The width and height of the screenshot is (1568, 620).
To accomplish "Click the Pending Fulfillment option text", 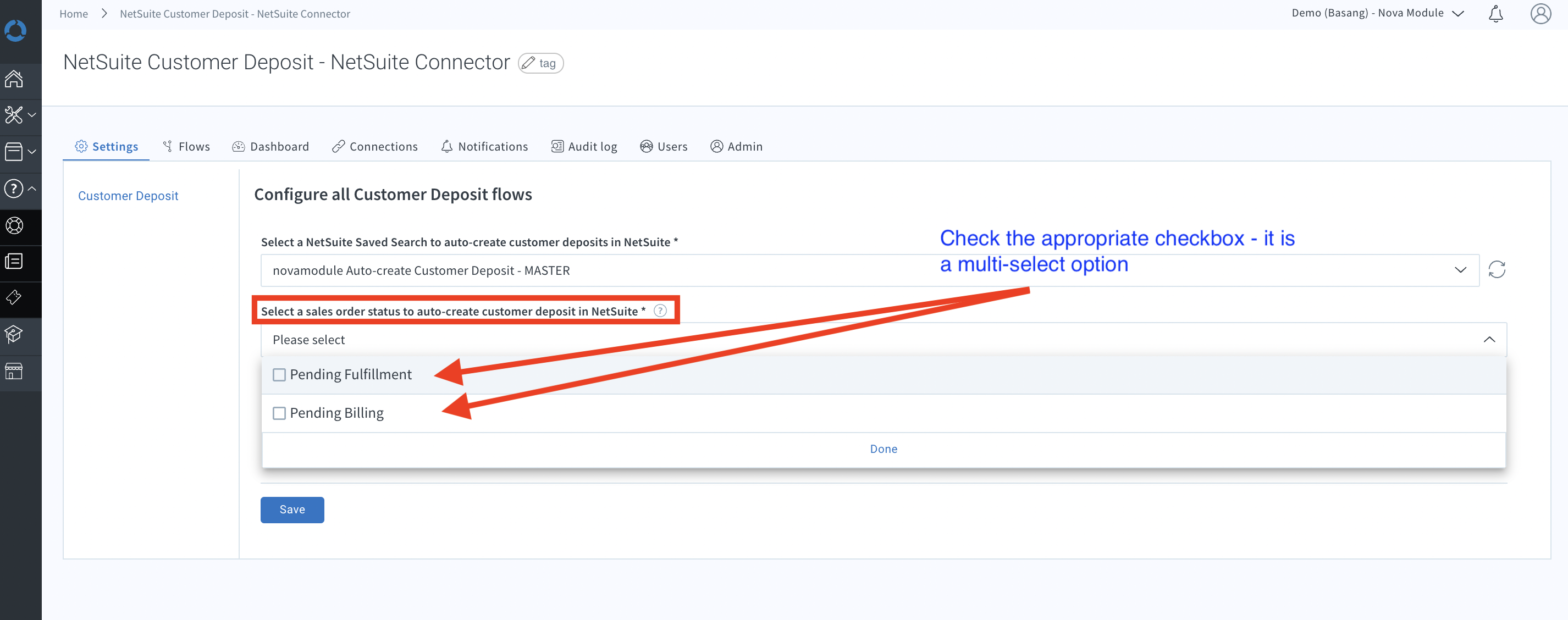I will [x=351, y=375].
